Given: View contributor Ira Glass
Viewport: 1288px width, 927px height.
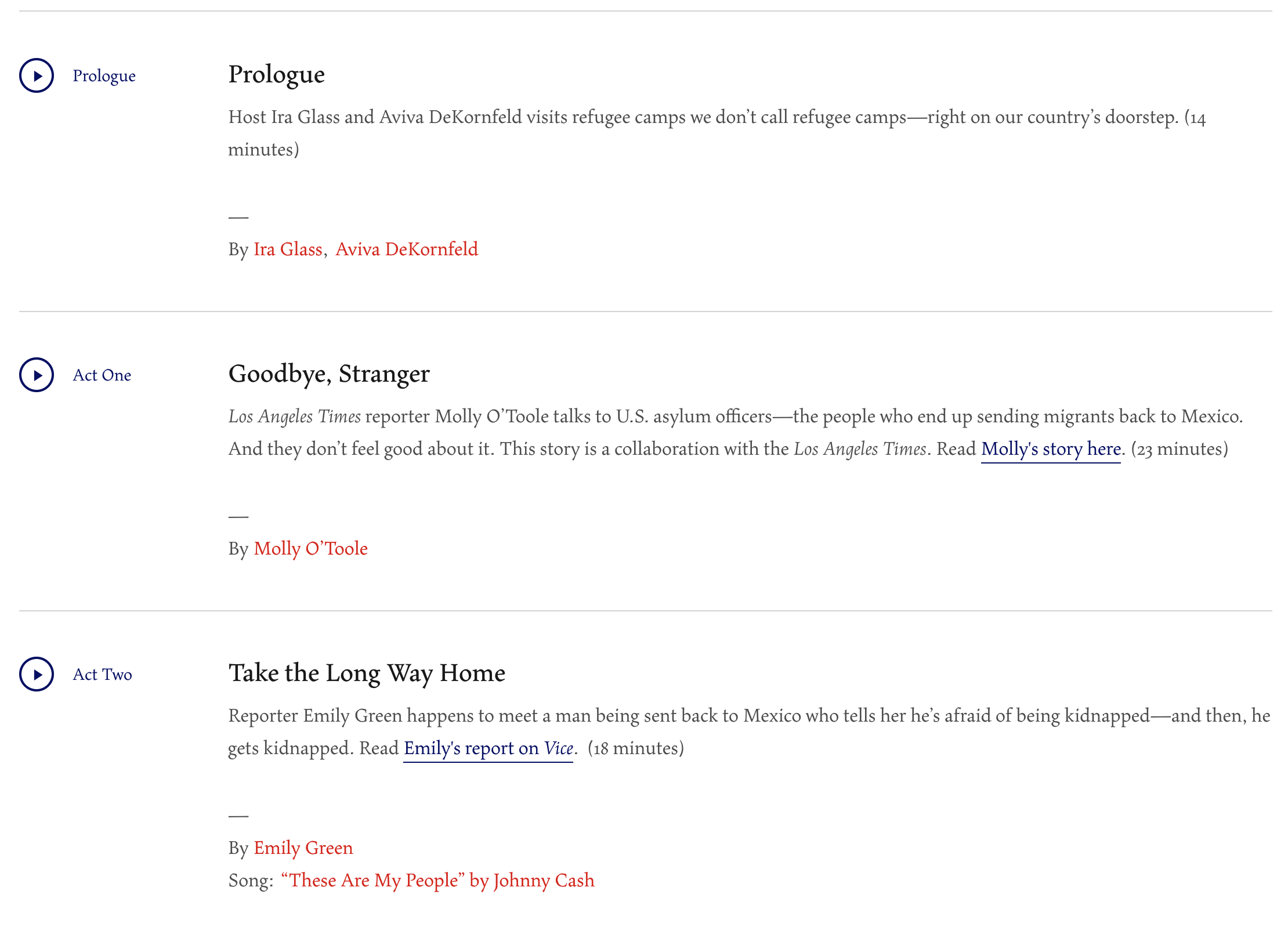Looking at the screenshot, I should [288, 249].
